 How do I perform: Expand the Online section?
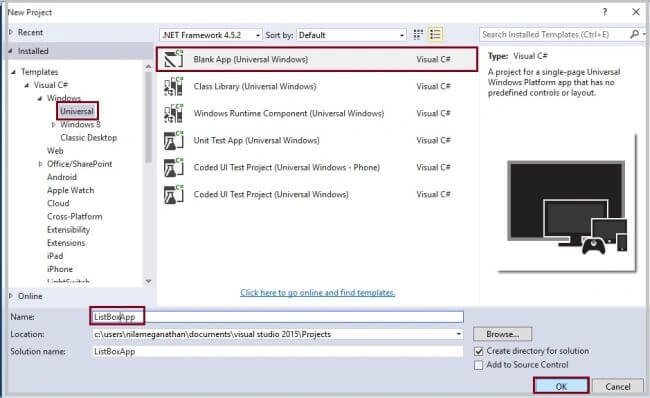pos(11,296)
